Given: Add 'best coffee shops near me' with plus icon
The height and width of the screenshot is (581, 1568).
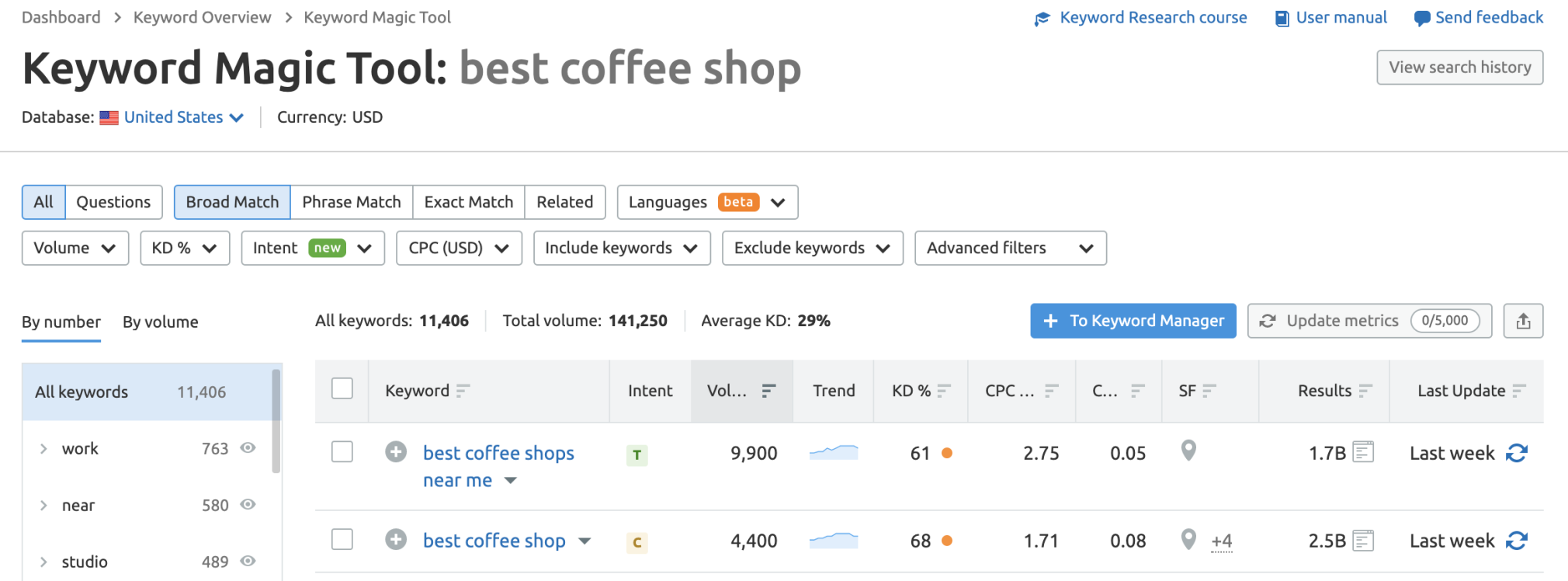Looking at the screenshot, I should click(396, 451).
